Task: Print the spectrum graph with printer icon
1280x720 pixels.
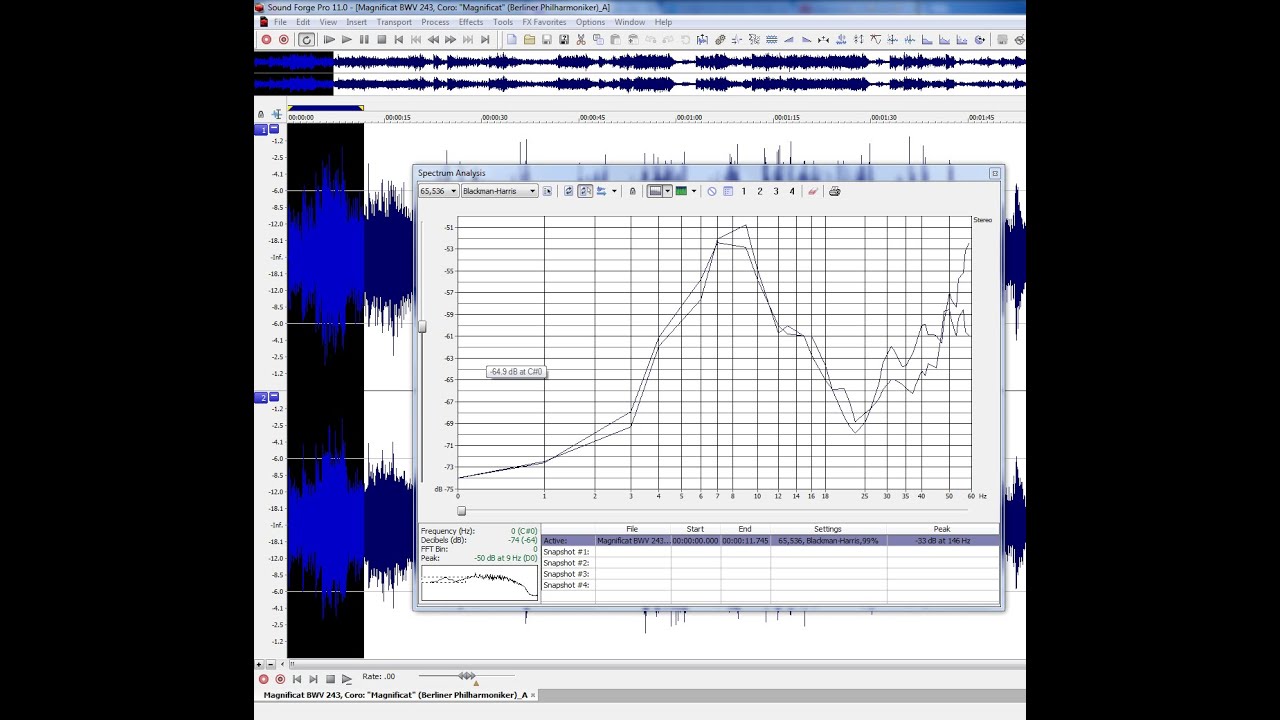Action: 835,191
